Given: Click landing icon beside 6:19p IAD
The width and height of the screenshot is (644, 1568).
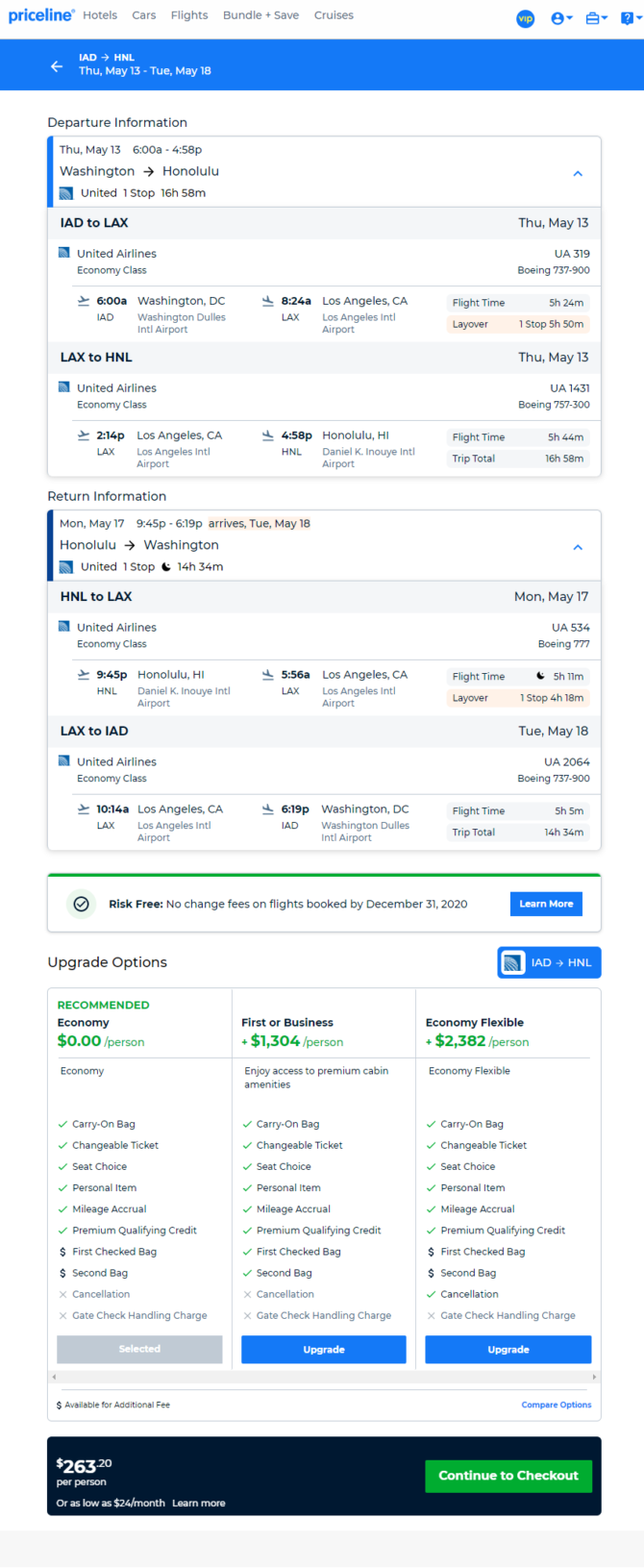Looking at the screenshot, I should [268, 809].
